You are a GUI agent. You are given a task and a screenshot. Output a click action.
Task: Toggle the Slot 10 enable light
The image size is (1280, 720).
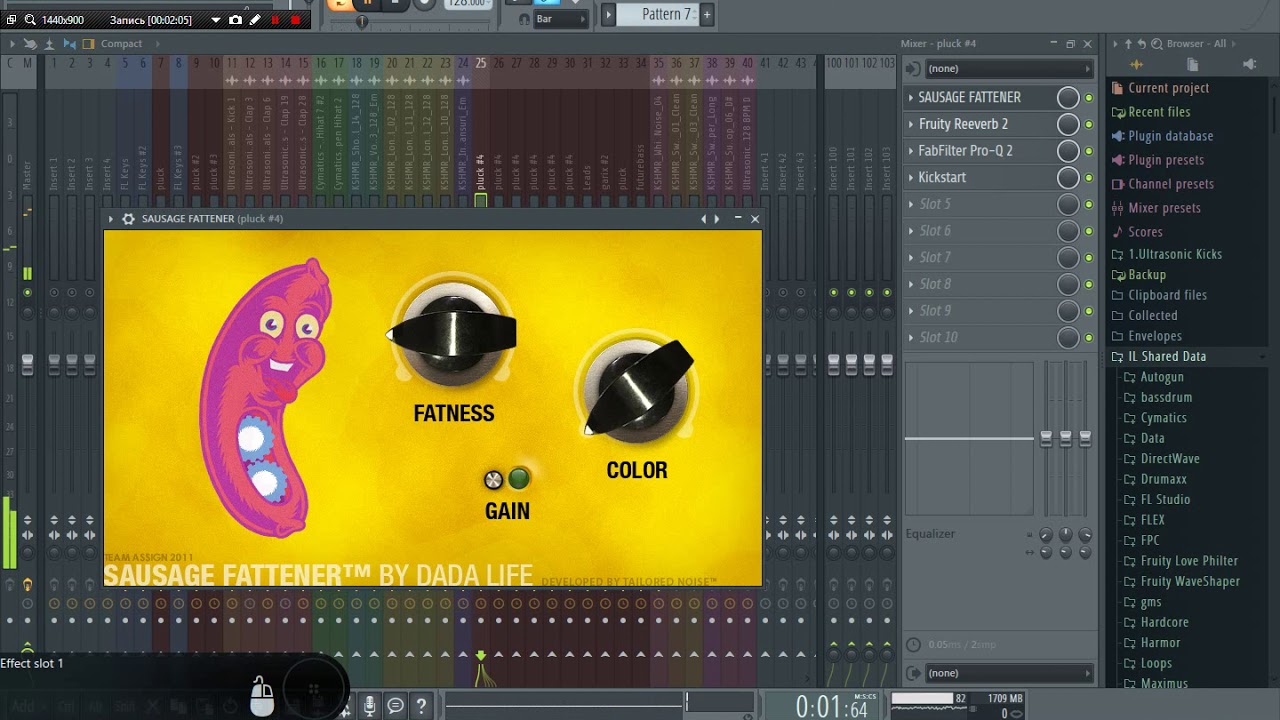1089,338
